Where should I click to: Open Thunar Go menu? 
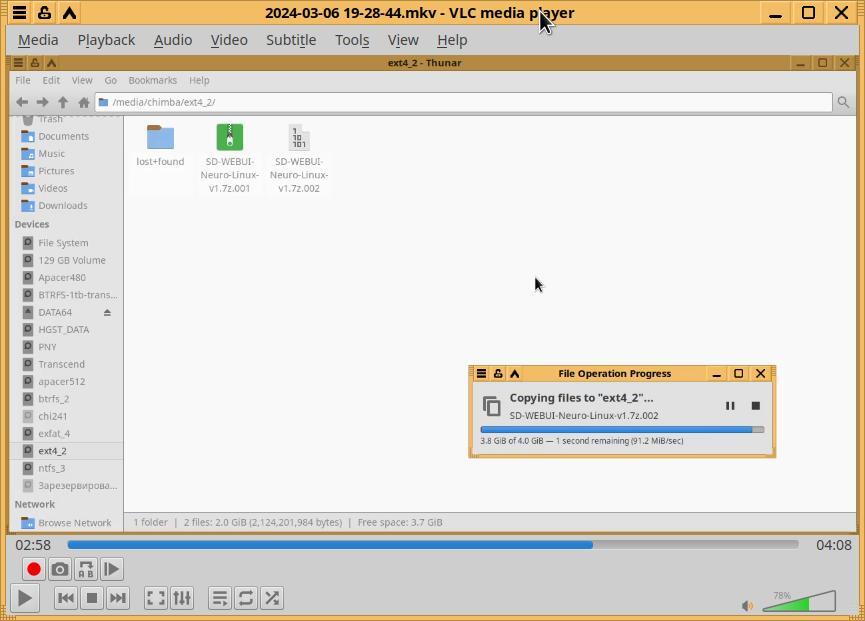(110, 81)
